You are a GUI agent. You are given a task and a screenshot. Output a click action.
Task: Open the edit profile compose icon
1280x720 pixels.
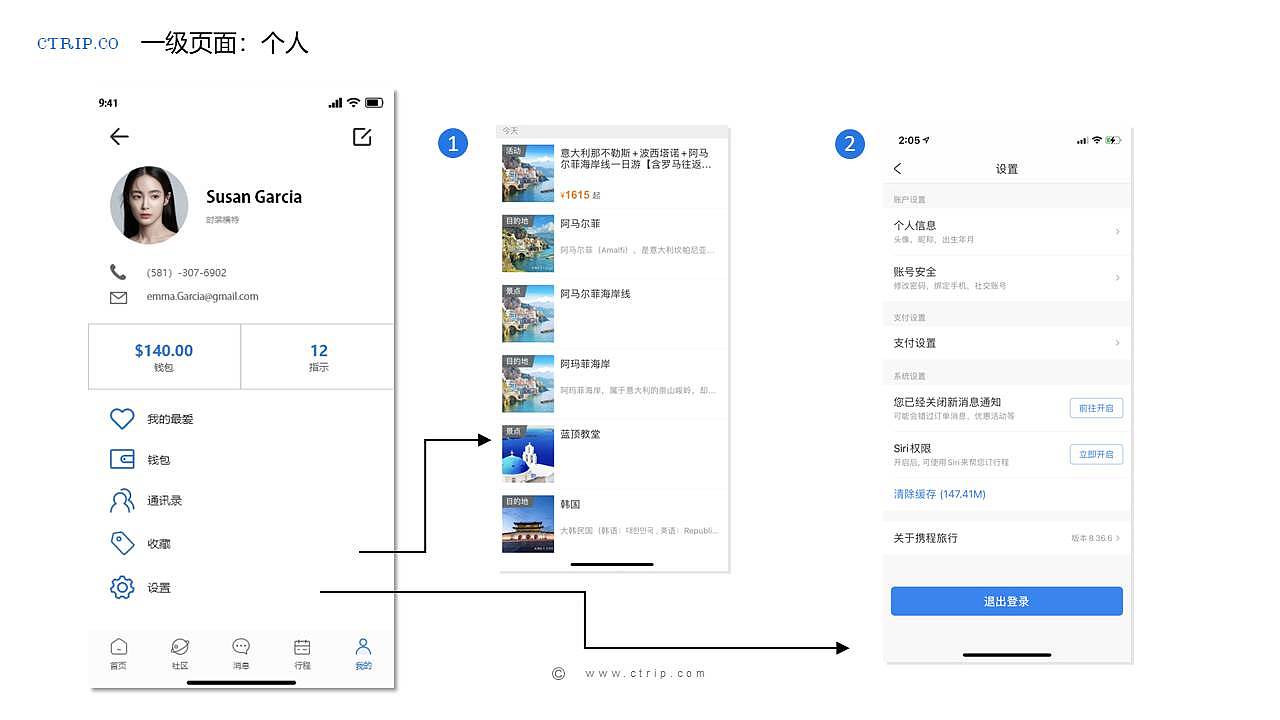(x=362, y=138)
